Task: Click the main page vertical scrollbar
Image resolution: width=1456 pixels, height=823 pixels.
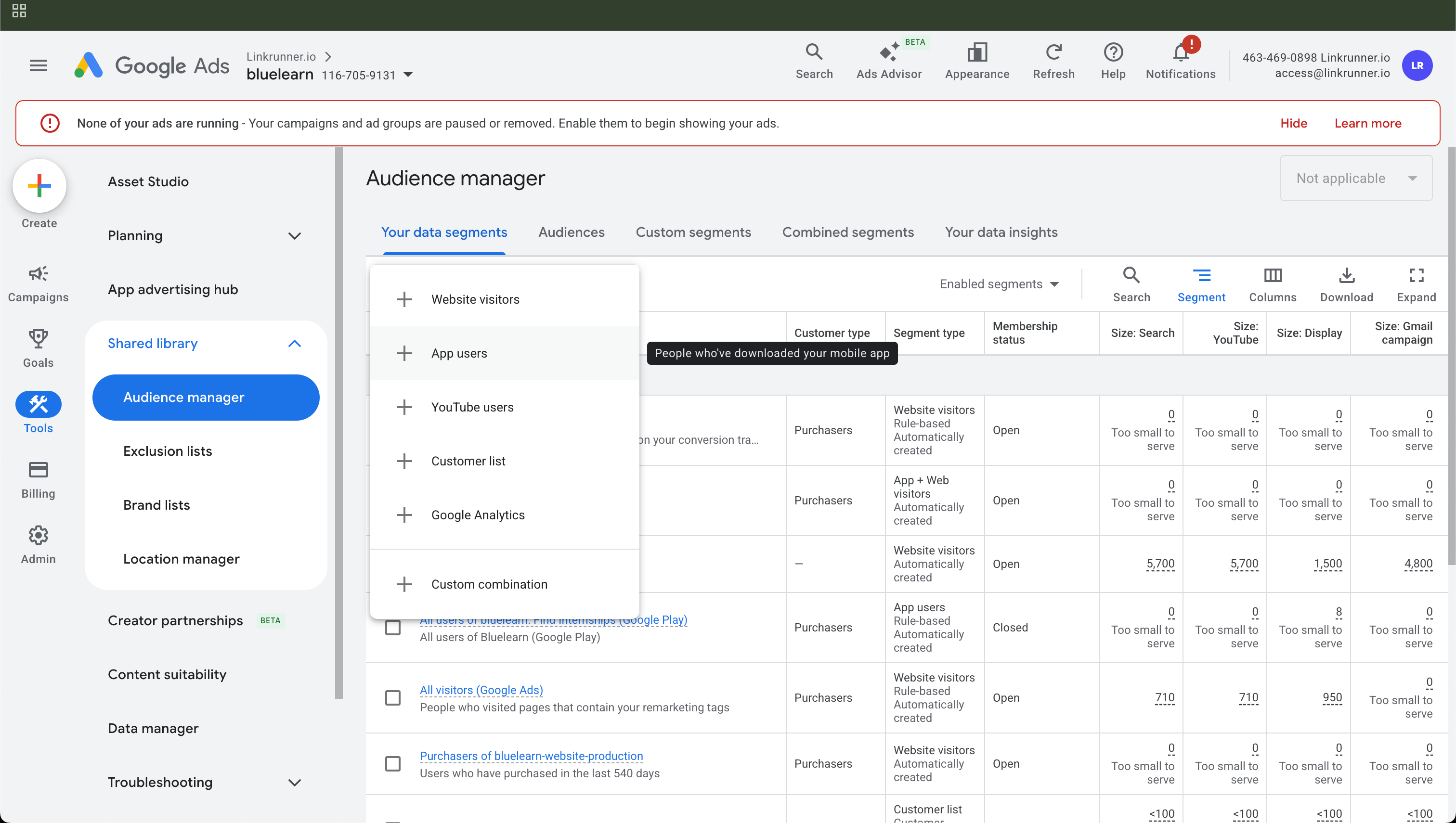Action: tap(1452, 356)
